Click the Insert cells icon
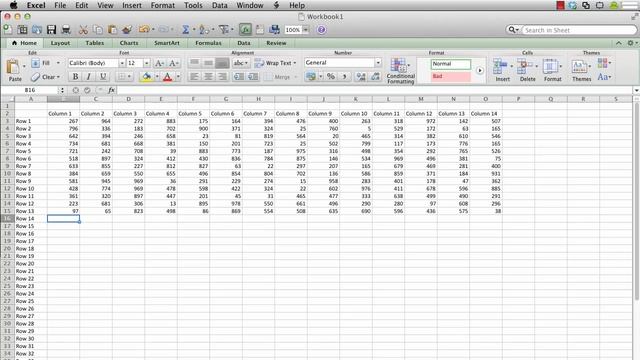640x360 pixels. 501,66
